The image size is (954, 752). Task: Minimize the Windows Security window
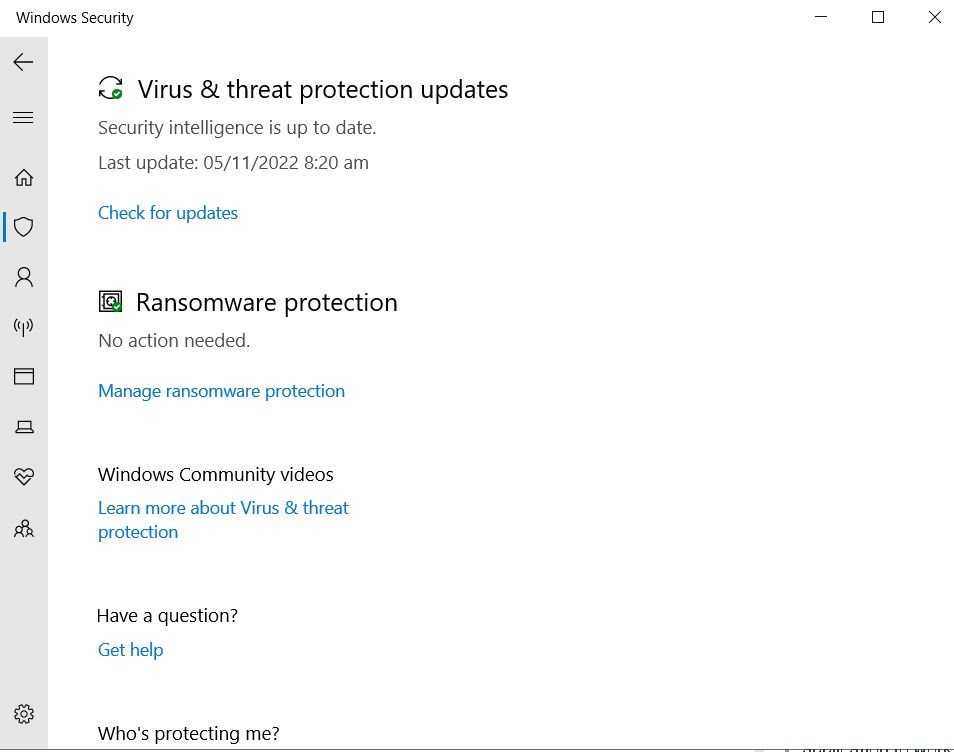821,17
